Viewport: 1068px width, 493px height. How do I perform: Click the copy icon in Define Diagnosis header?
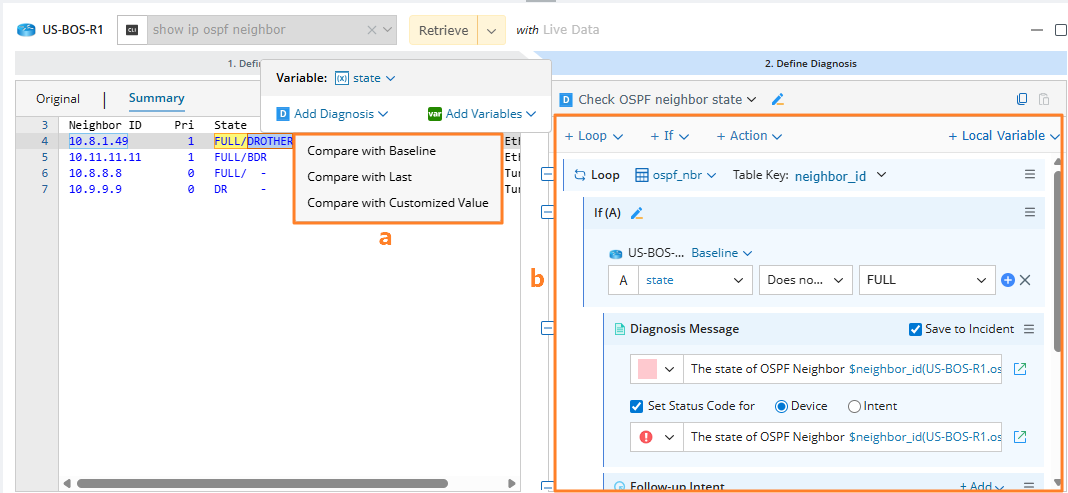coord(1021,100)
